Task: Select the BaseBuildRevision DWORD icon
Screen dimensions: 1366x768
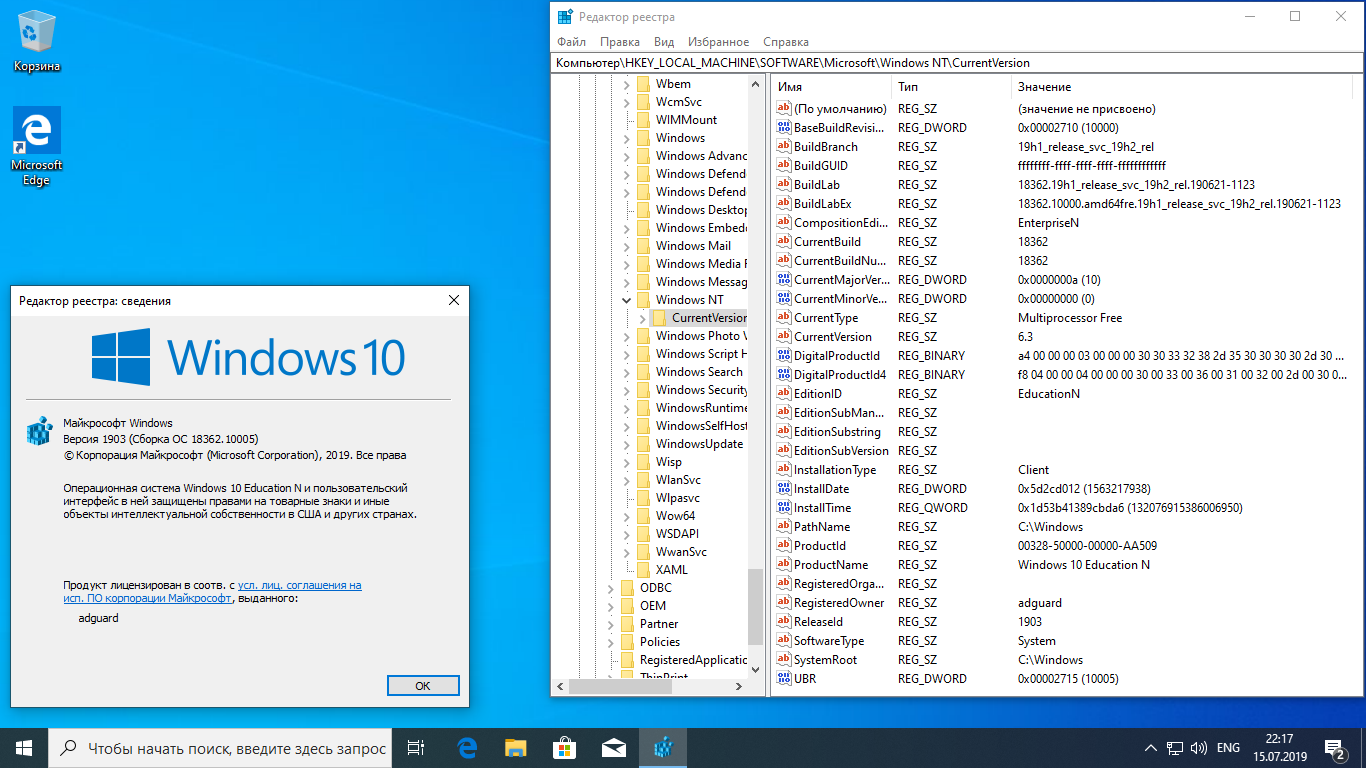Action: click(784, 128)
